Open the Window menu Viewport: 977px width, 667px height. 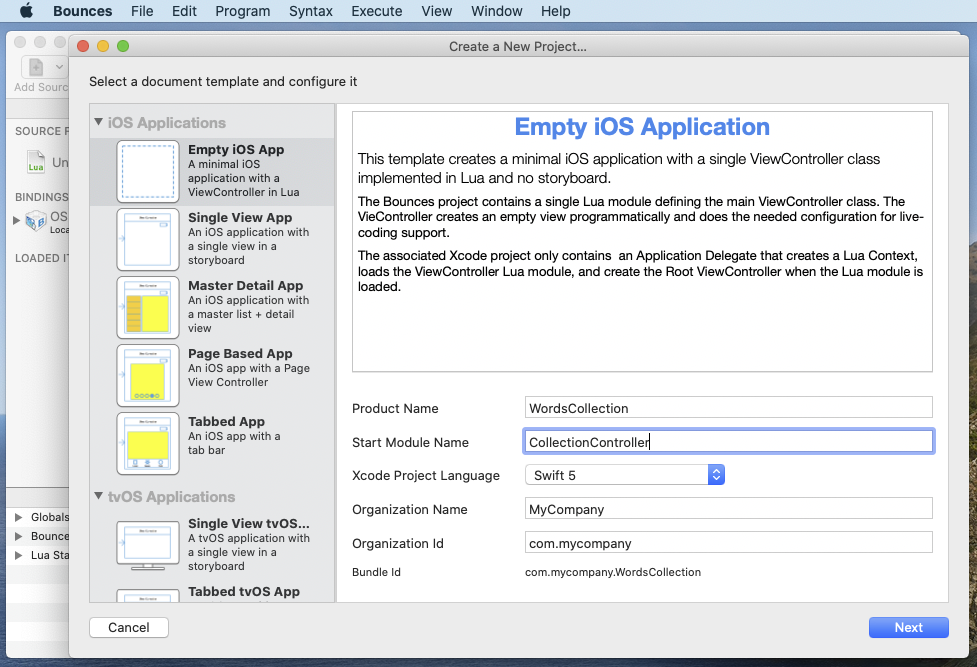coord(497,11)
